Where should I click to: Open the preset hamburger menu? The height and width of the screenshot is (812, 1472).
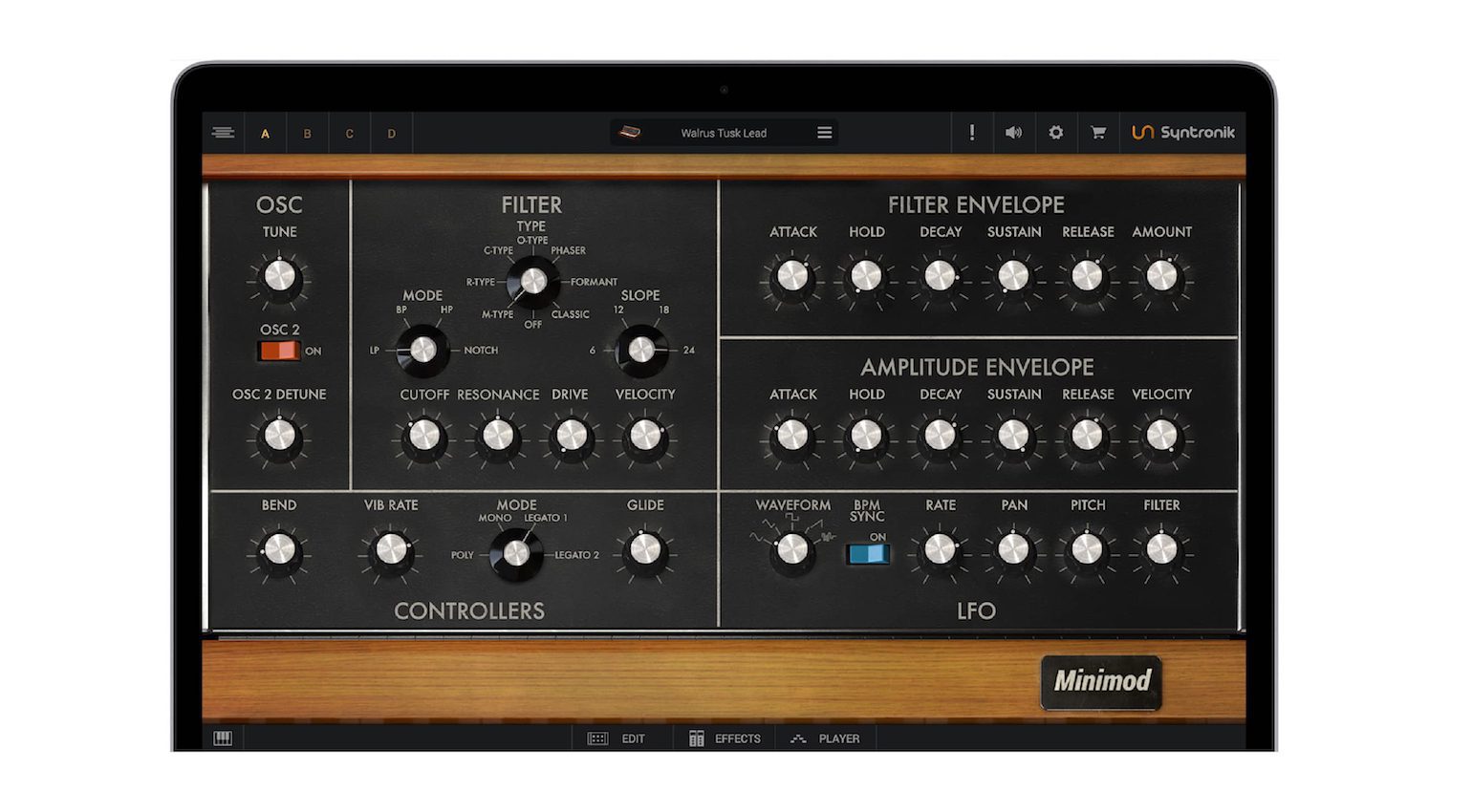tap(824, 133)
